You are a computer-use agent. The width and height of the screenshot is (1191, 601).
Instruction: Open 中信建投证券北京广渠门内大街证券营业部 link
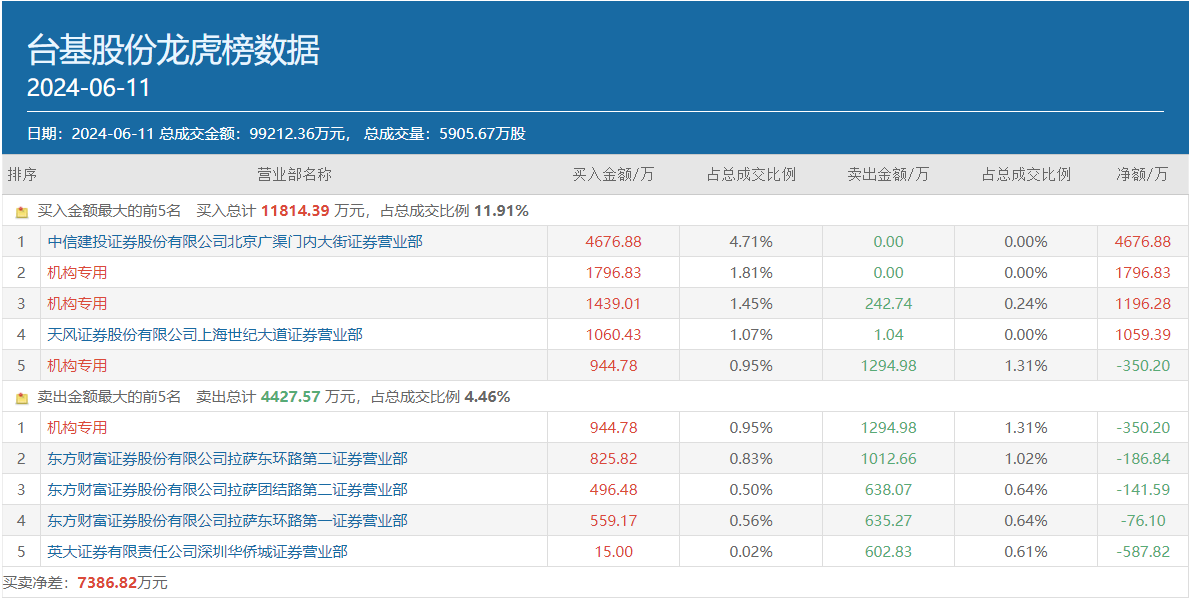(235, 242)
